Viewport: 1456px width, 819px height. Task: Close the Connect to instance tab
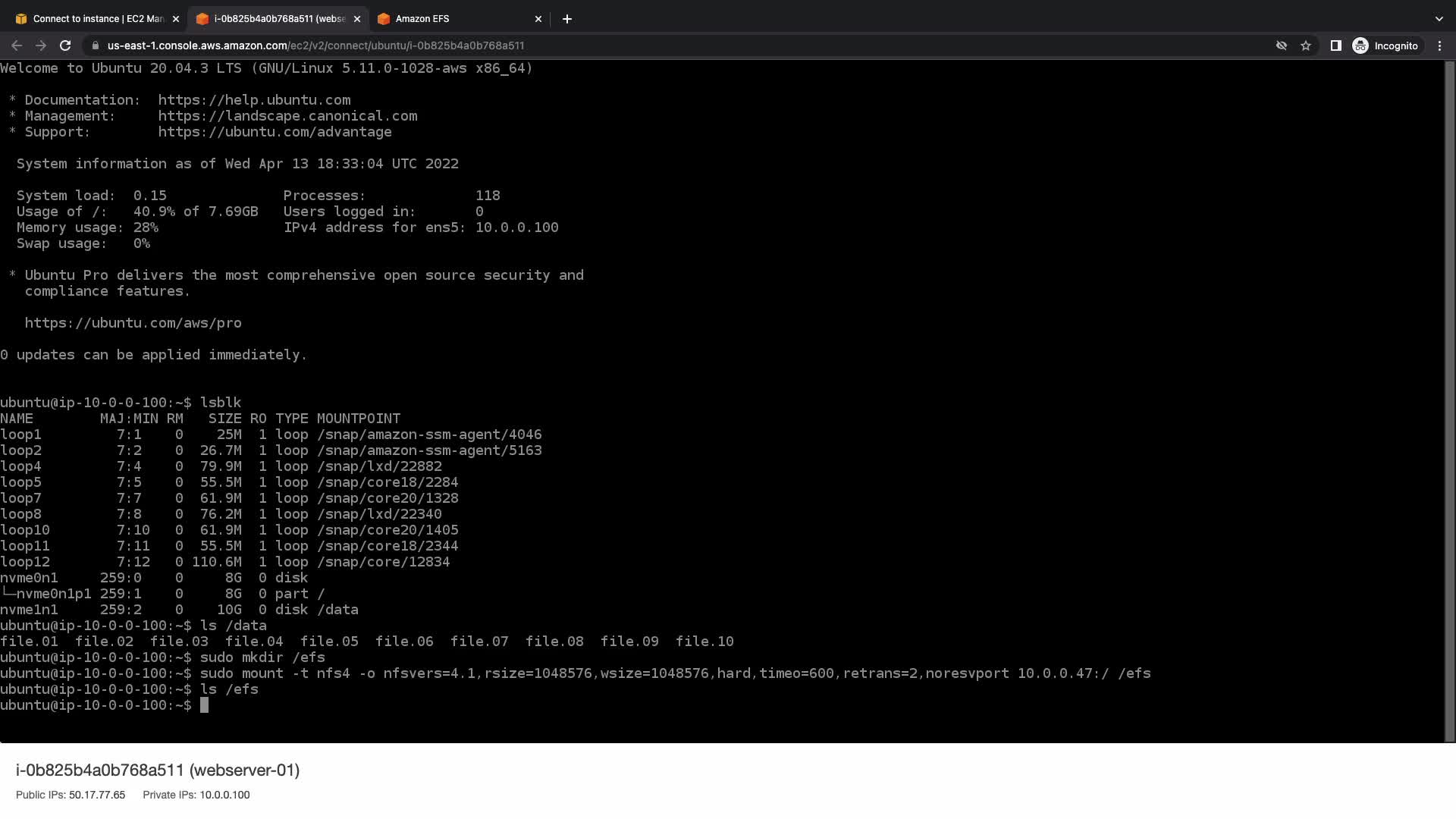176,19
